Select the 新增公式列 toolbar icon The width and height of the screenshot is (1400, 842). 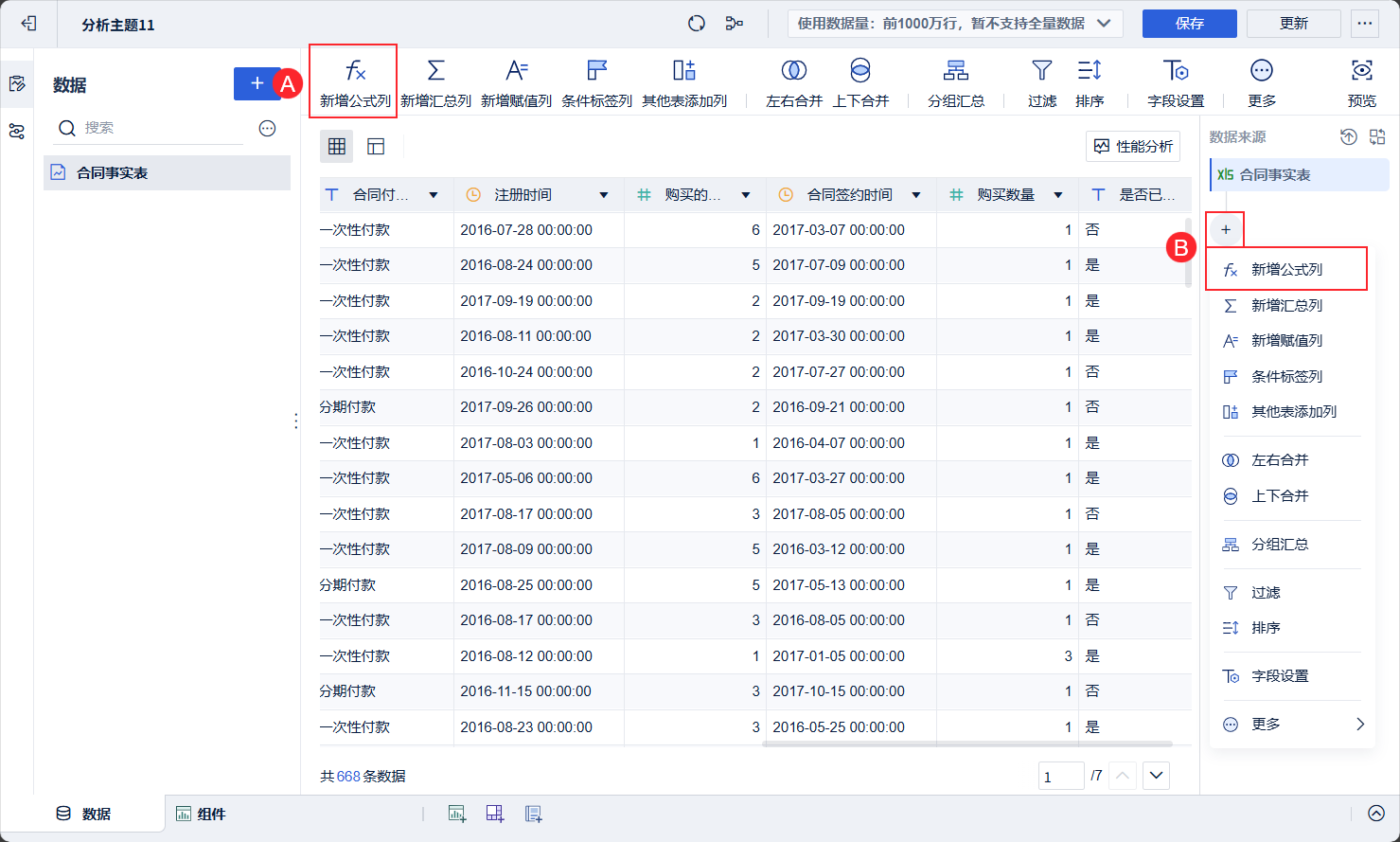coord(351,81)
